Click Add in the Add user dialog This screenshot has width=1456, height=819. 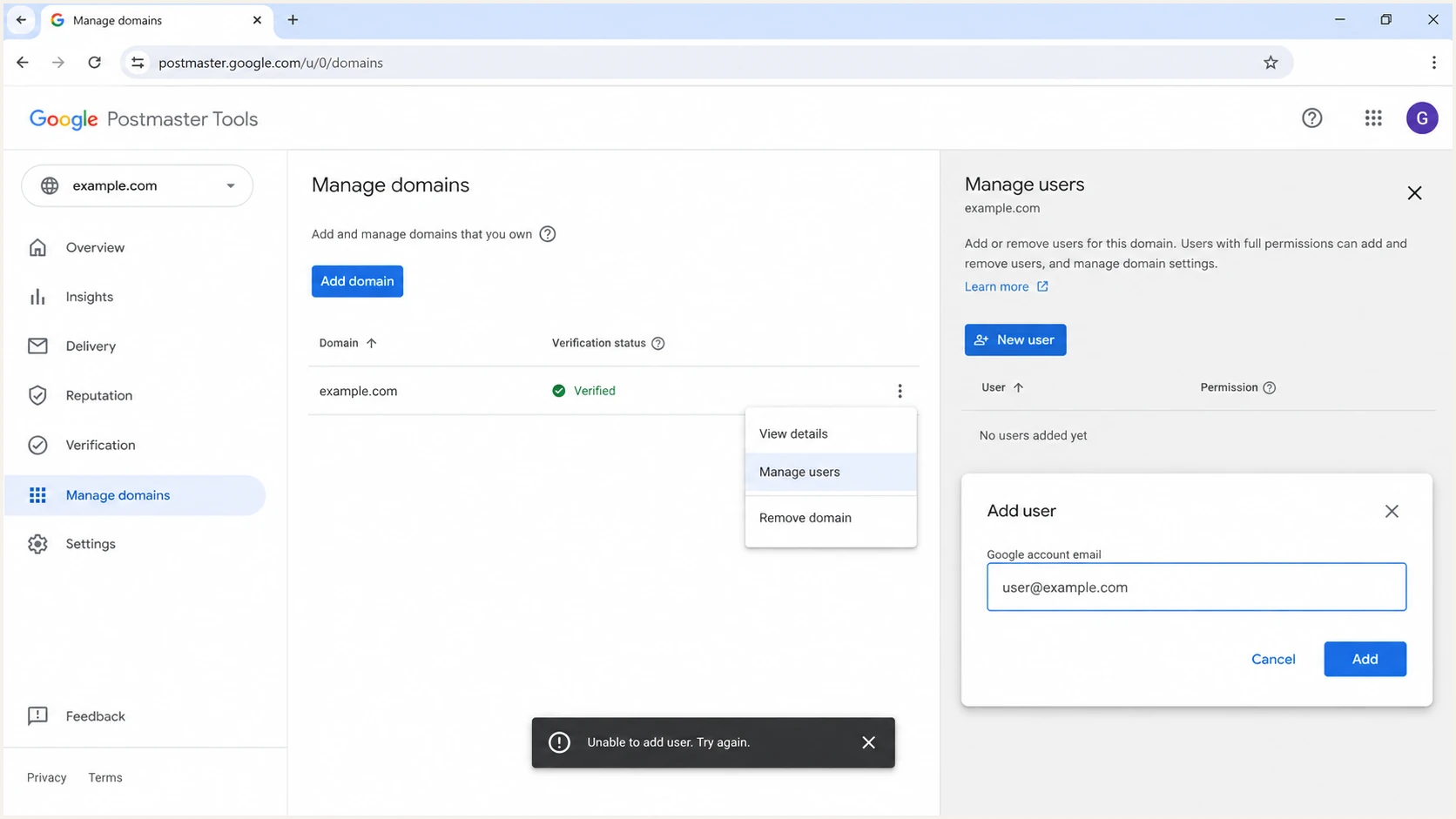tap(1365, 660)
